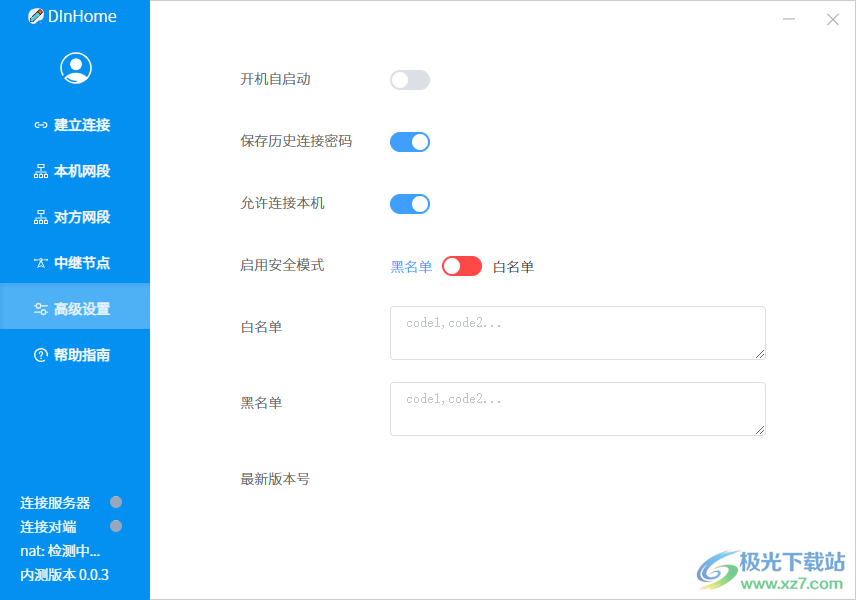Check the 连接对端 status indicator

[115, 526]
